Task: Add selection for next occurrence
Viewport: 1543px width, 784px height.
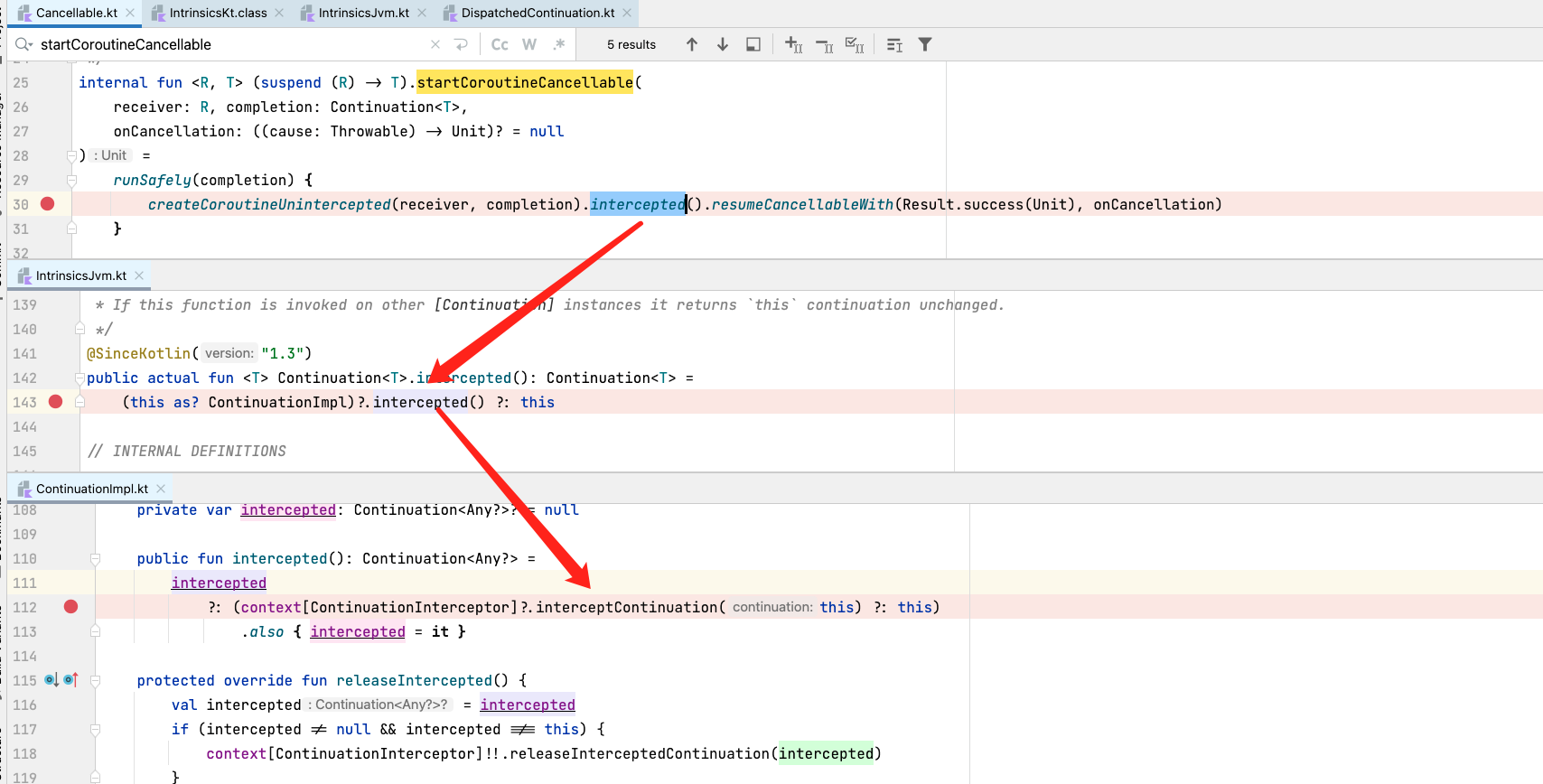Action: 794,44
